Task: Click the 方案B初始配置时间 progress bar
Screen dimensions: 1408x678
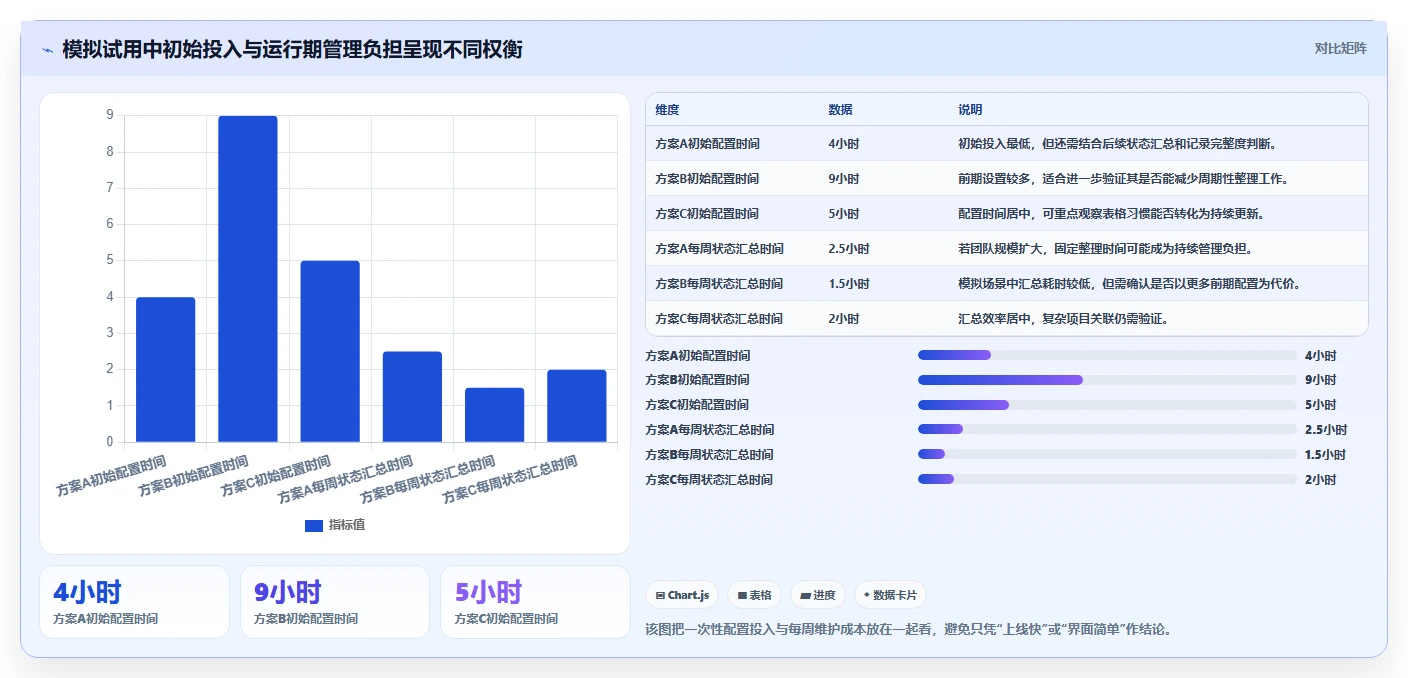Action: click(x=1107, y=380)
